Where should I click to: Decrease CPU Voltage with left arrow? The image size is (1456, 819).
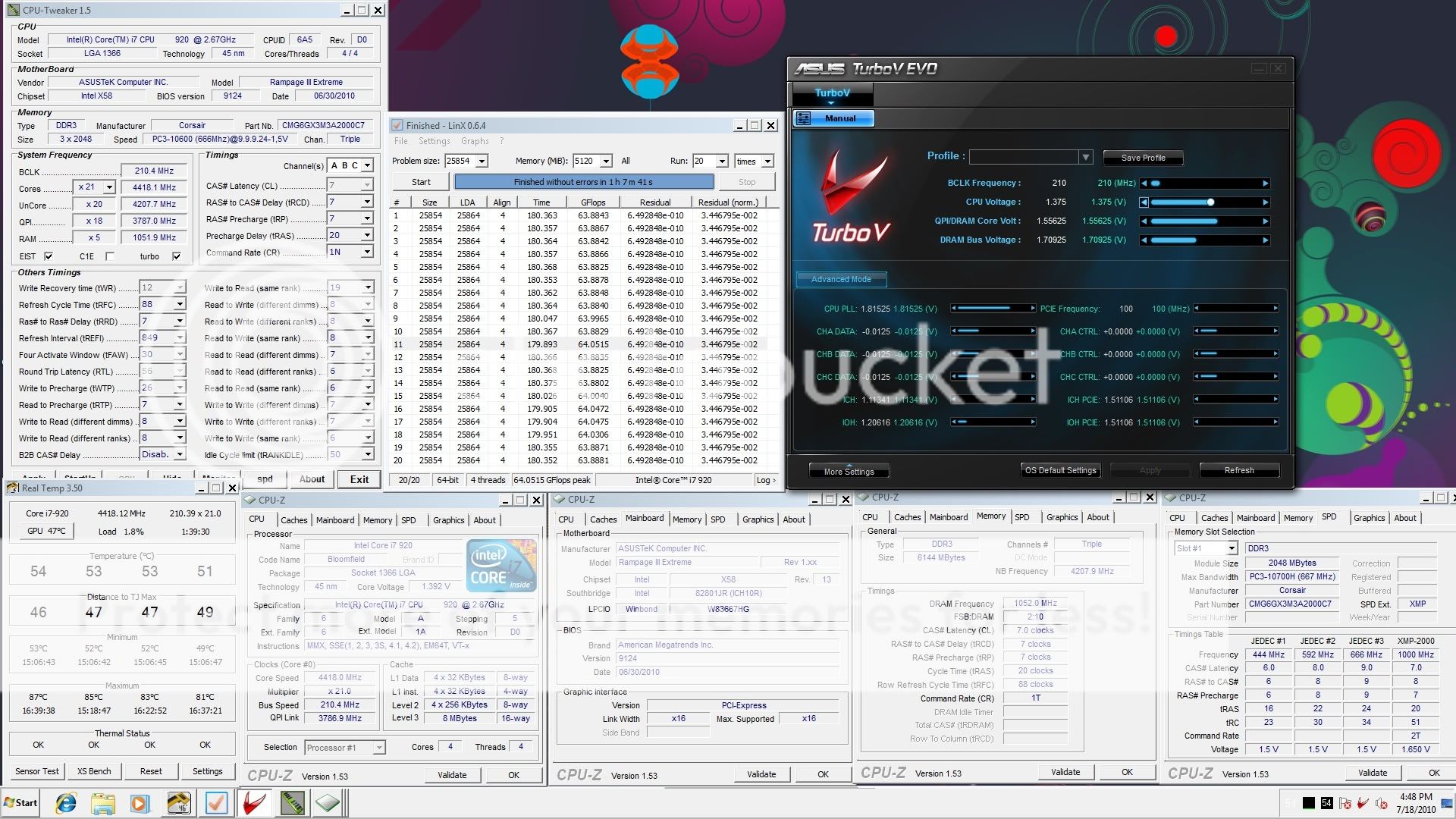tap(1144, 202)
